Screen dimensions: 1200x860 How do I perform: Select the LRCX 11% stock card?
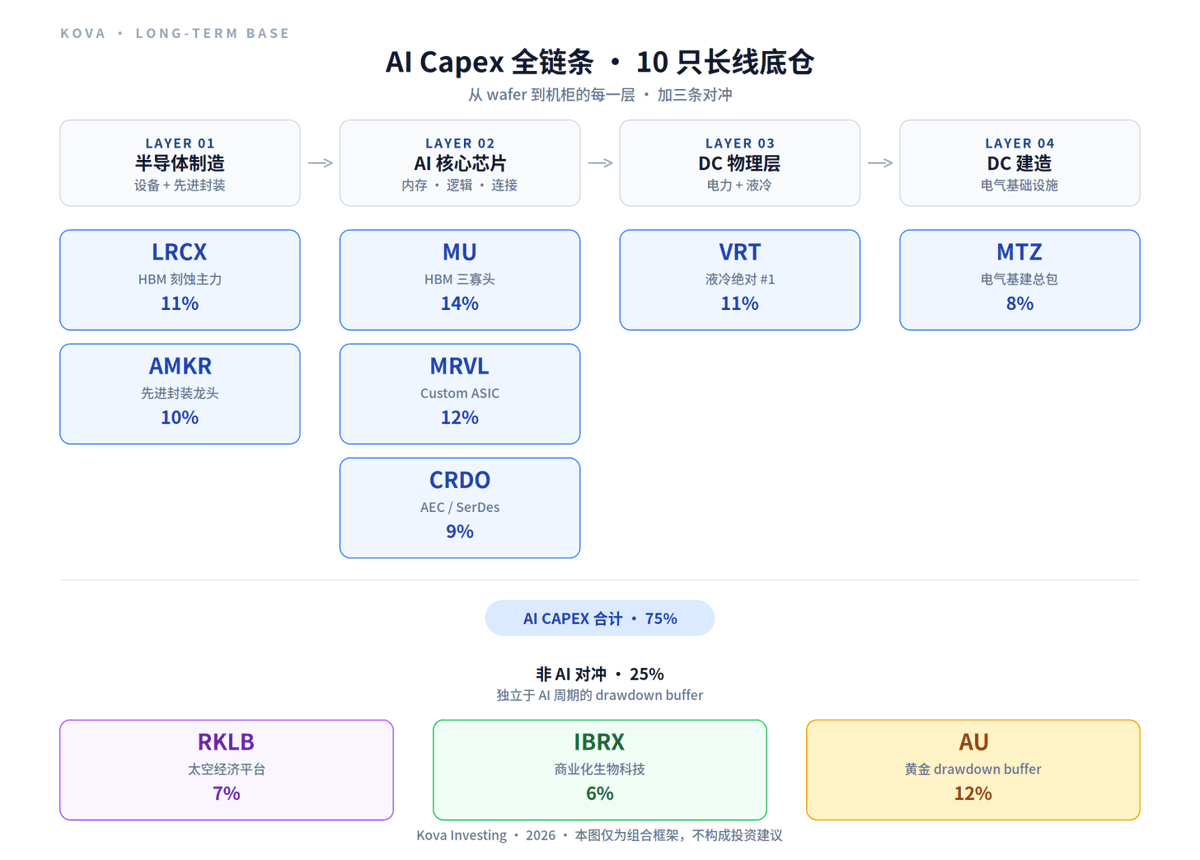click(180, 280)
